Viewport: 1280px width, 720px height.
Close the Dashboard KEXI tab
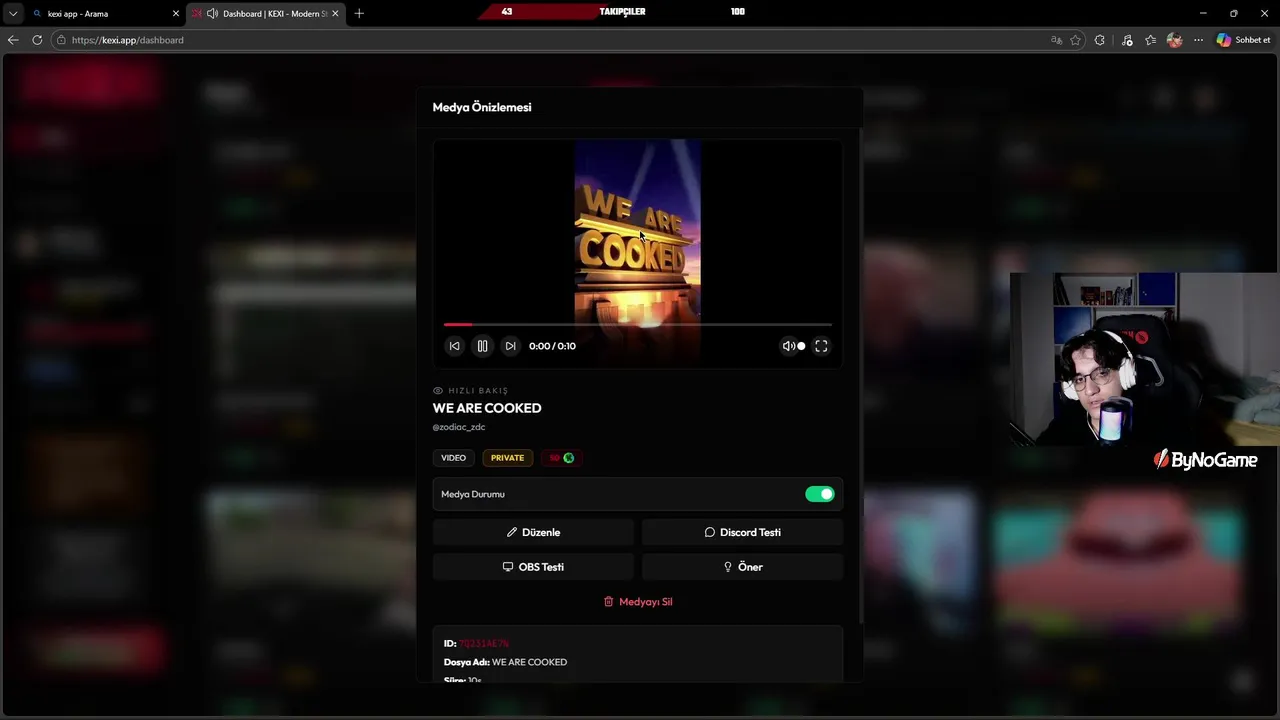pyautogui.click(x=335, y=14)
